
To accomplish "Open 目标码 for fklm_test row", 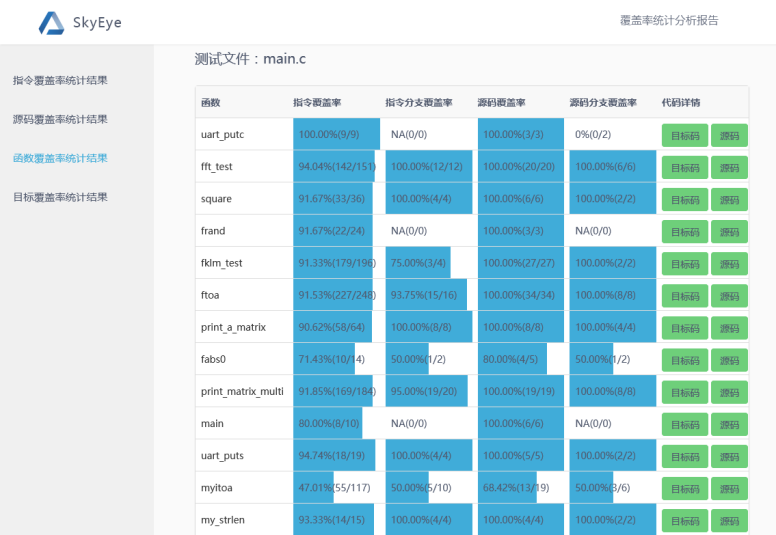I will pyautogui.click(x=685, y=264).
